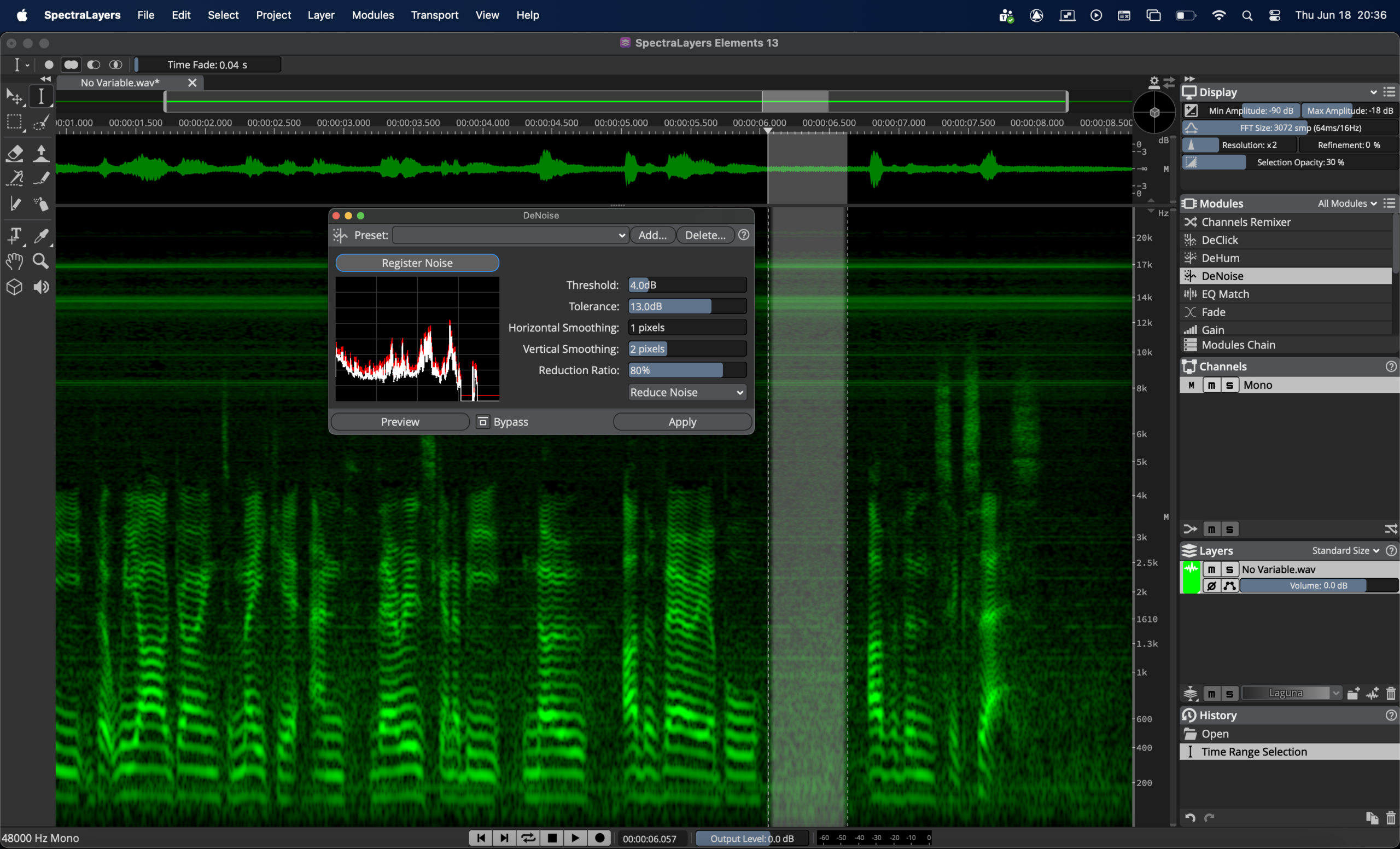The height and width of the screenshot is (849, 1400).
Task: Jump to start with rewind button
Action: (481, 838)
